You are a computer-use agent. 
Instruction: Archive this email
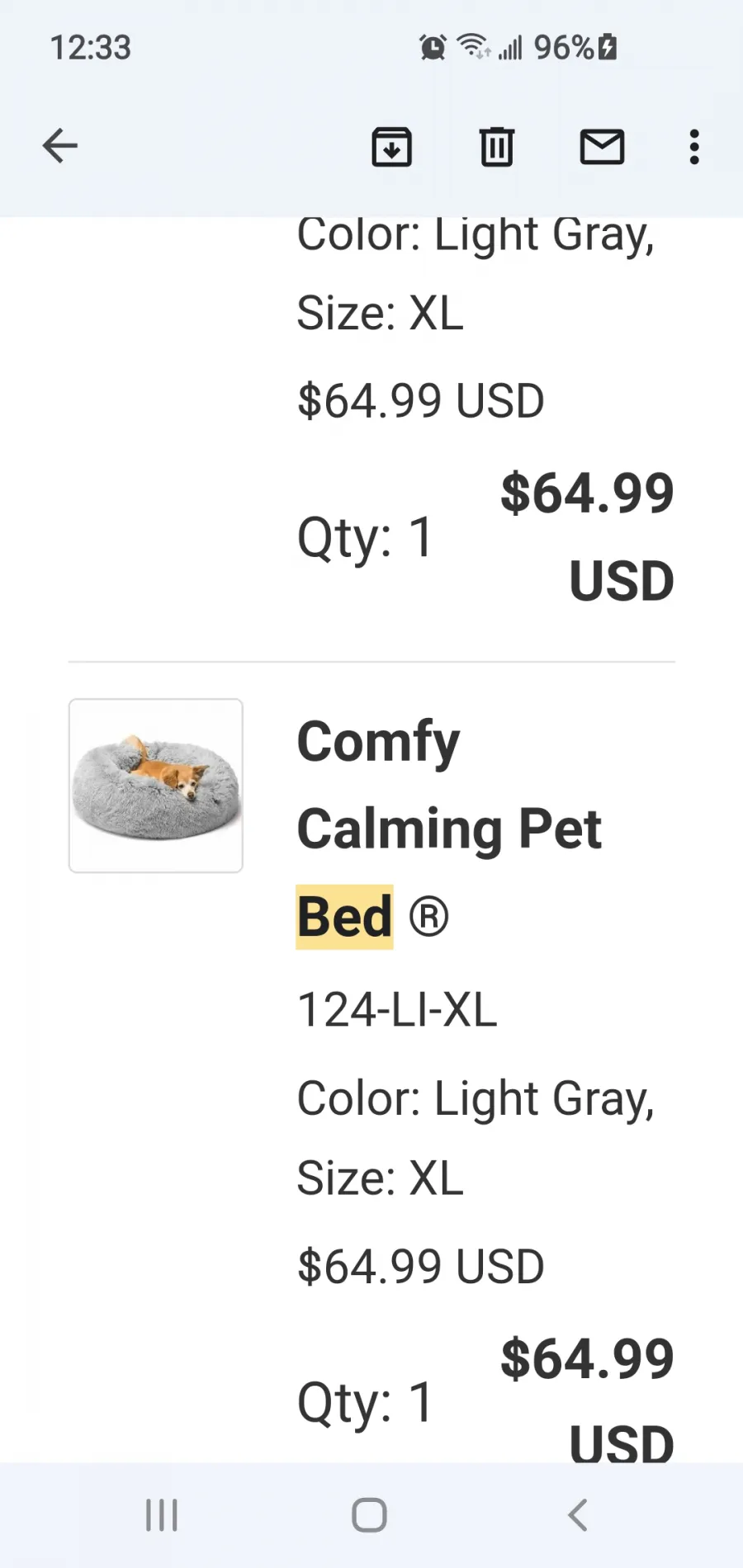tap(391, 147)
